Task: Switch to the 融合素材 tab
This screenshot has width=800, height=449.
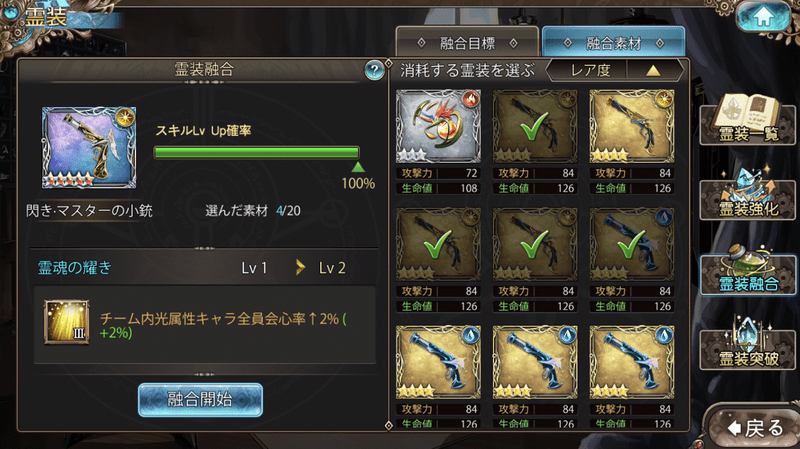Action: point(613,43)
